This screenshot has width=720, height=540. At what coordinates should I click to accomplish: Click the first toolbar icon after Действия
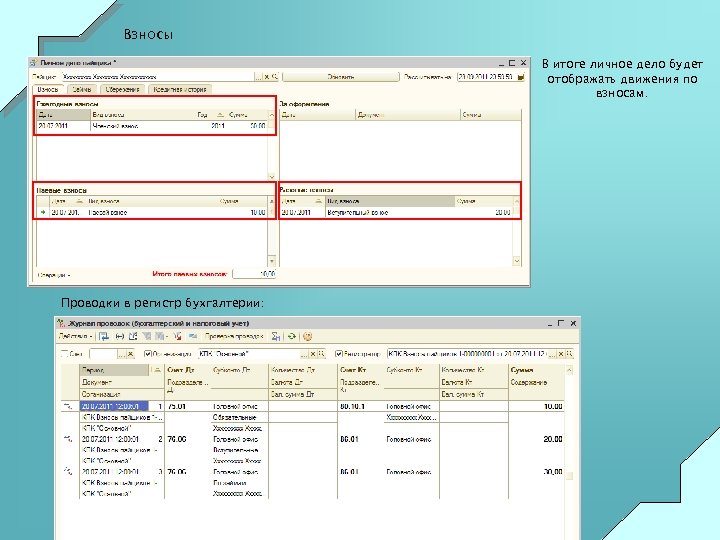tap(104, 337)
